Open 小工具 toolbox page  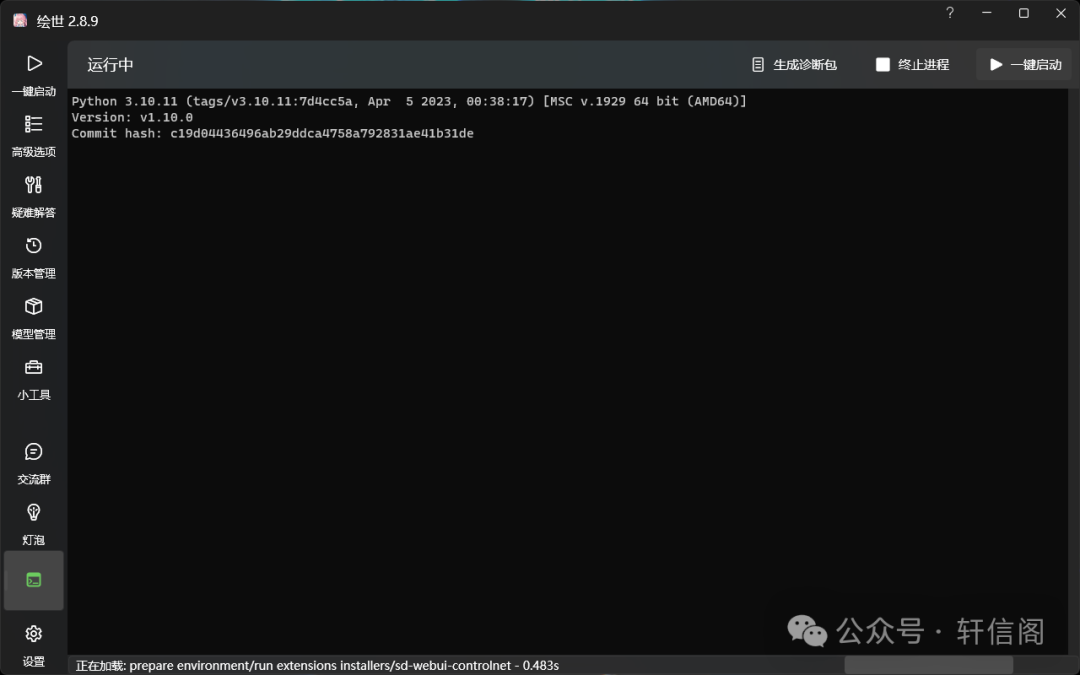[x=34, y=379]
